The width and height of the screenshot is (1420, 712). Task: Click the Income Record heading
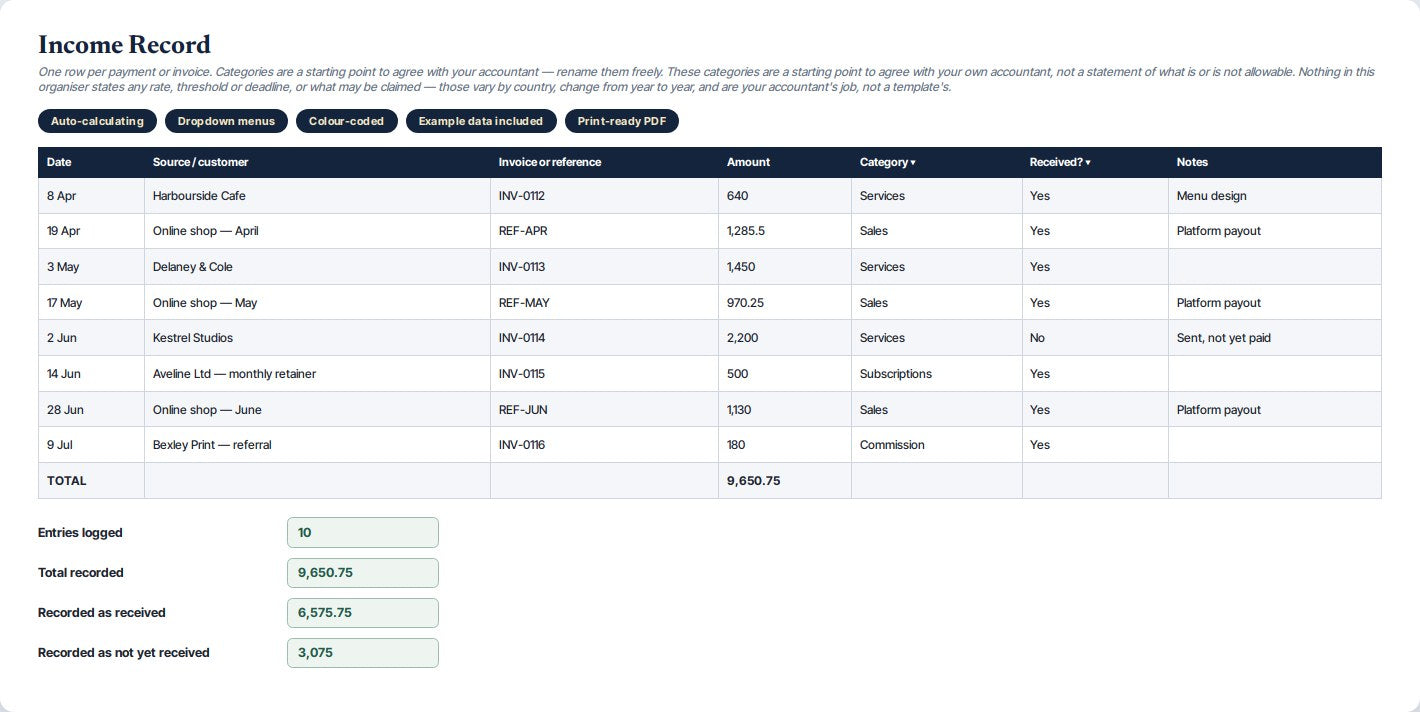(124, 45)
